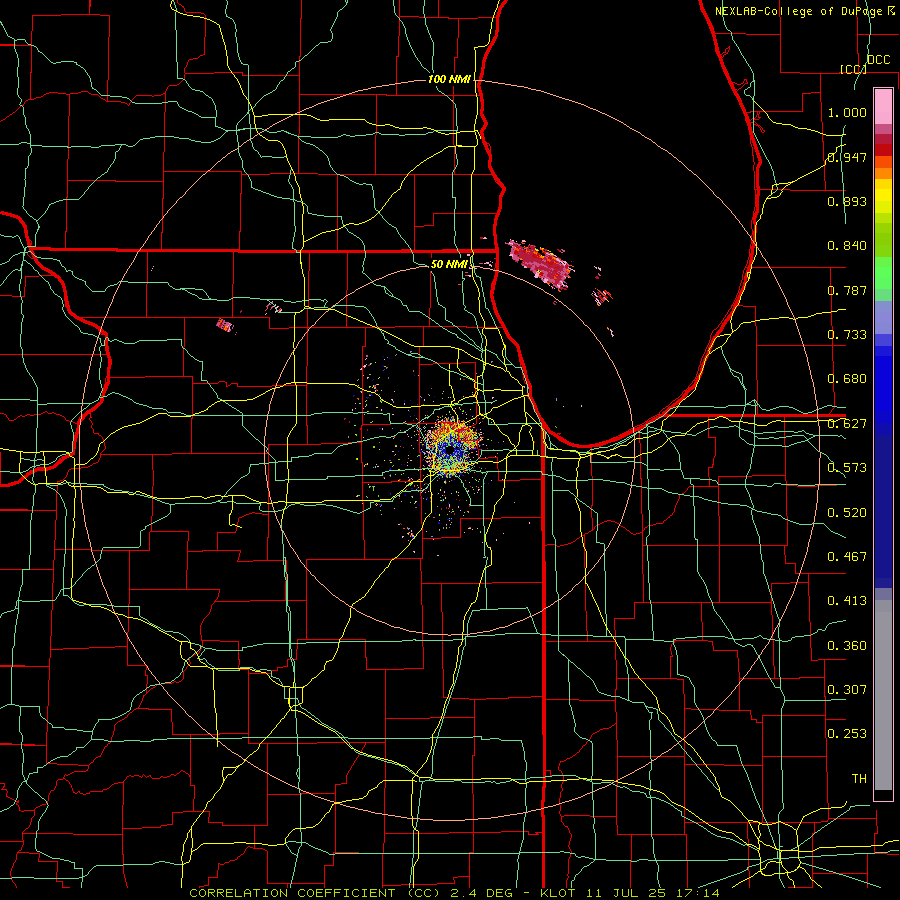Click the 17:14 timestamp

699,893
